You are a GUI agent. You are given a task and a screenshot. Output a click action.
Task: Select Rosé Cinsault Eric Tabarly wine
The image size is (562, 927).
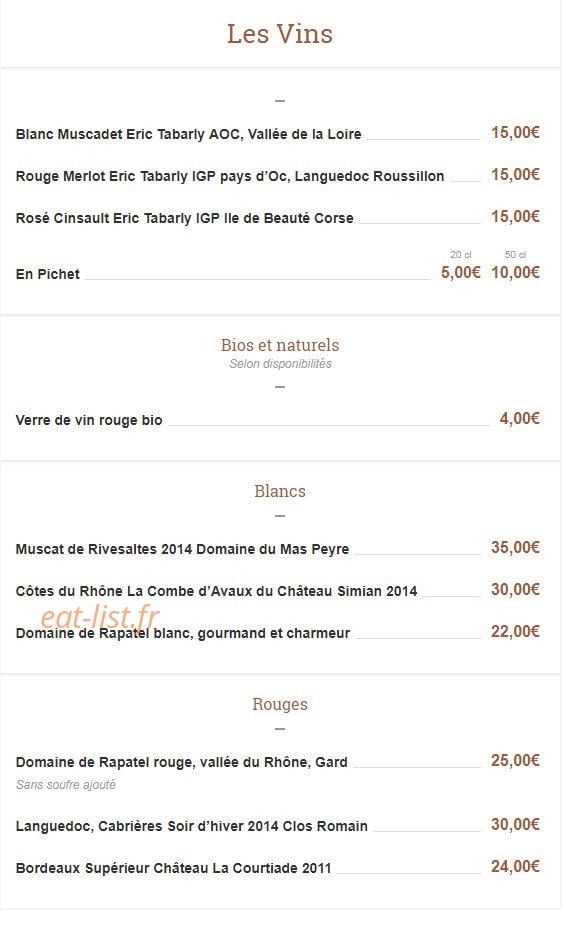[x=184, y=218]
